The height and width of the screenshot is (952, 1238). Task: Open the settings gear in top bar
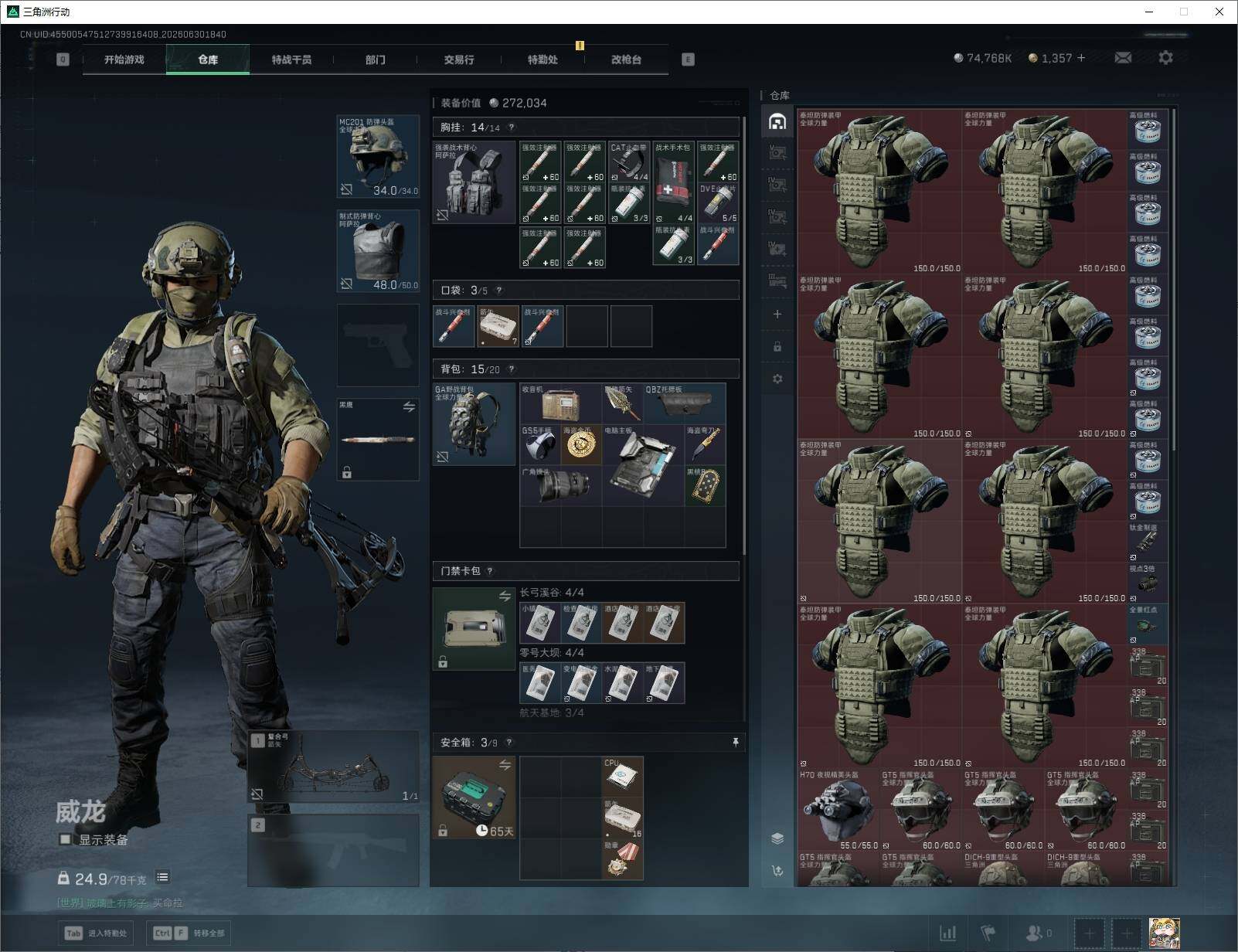[x=1165, y=58]
